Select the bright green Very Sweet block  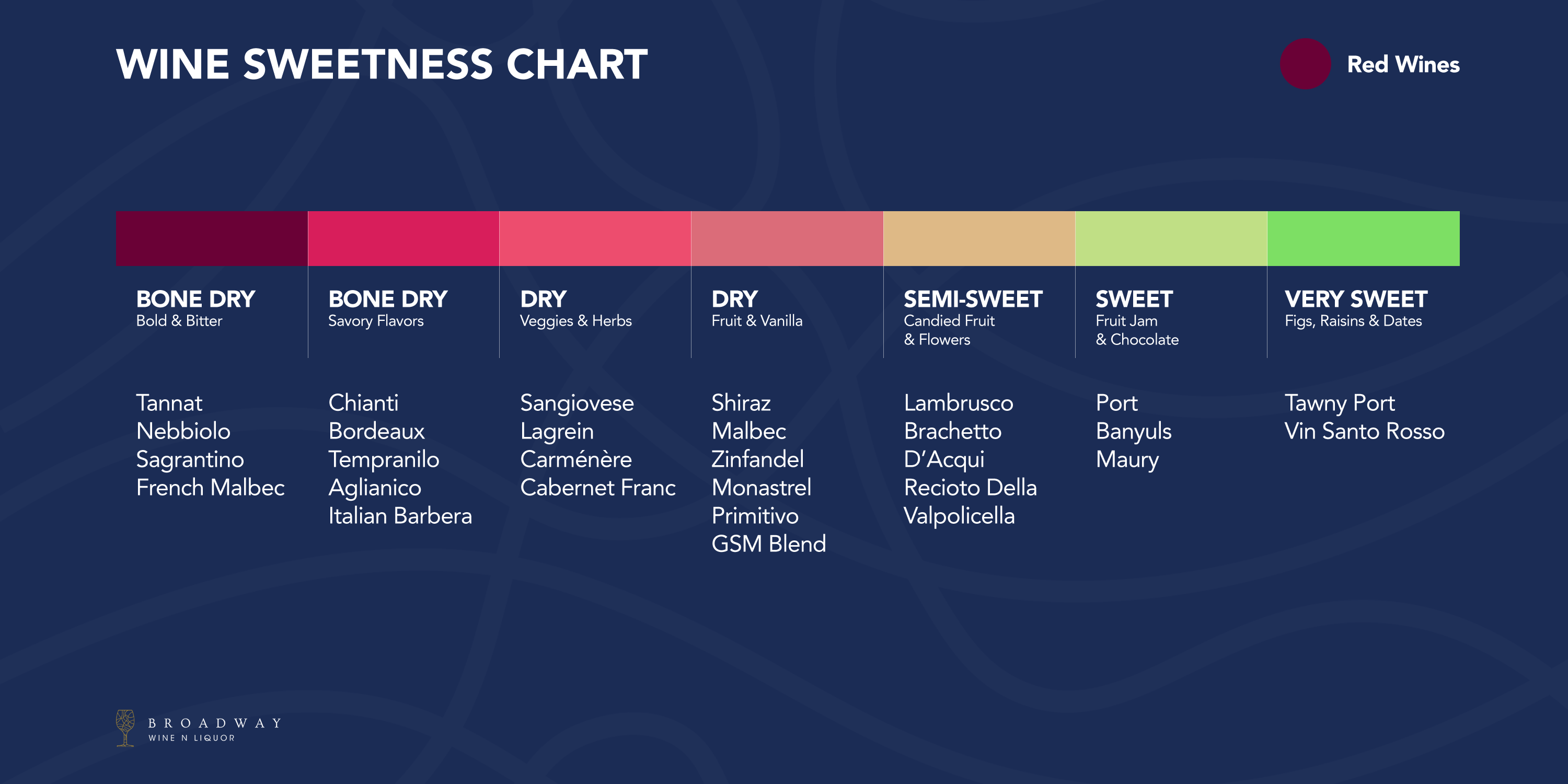click(x=1363, y=239)
